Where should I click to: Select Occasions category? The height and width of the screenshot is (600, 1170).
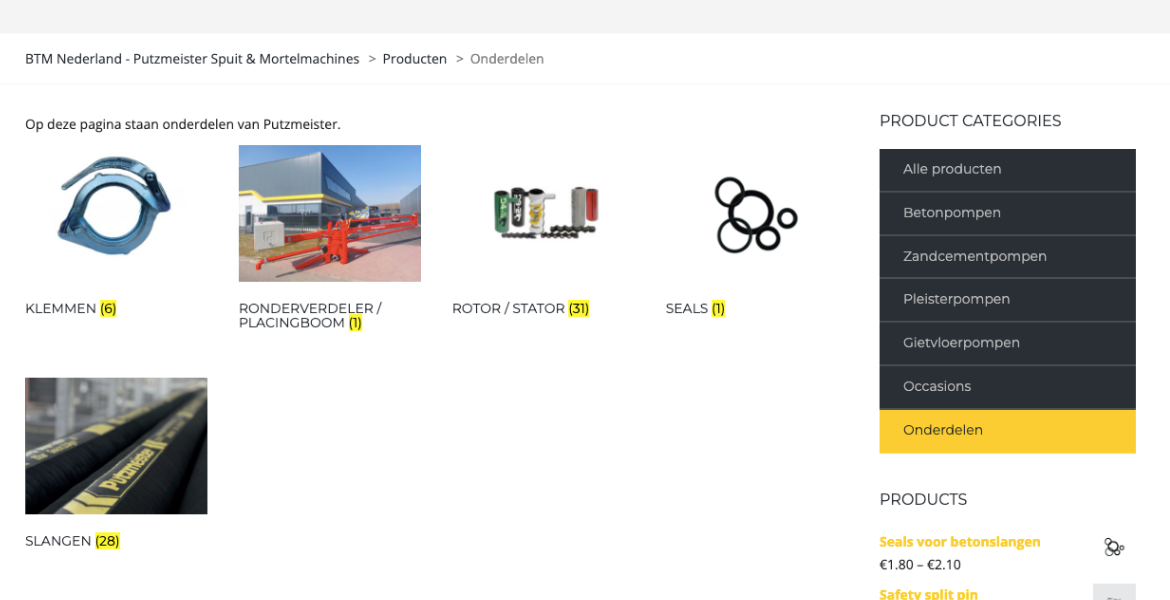pos(1007,387)
